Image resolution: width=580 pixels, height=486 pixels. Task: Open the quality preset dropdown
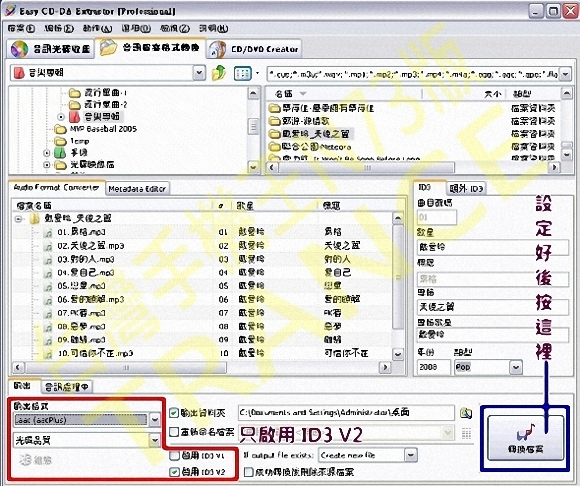click(155, 440)
